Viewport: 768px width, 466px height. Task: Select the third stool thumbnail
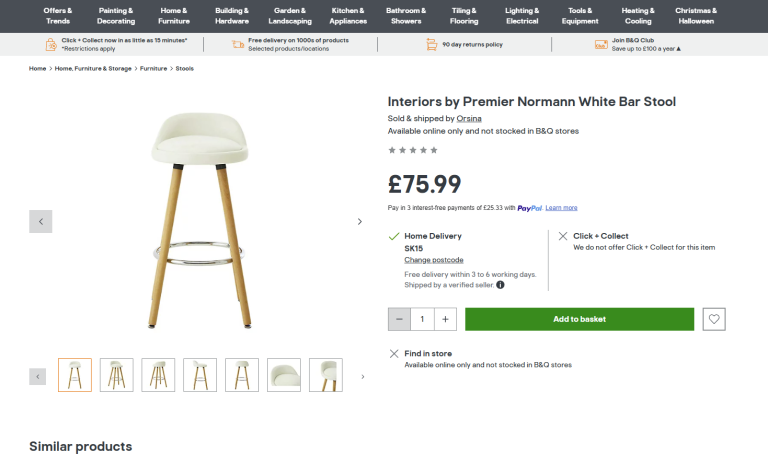tap(158, 375)
